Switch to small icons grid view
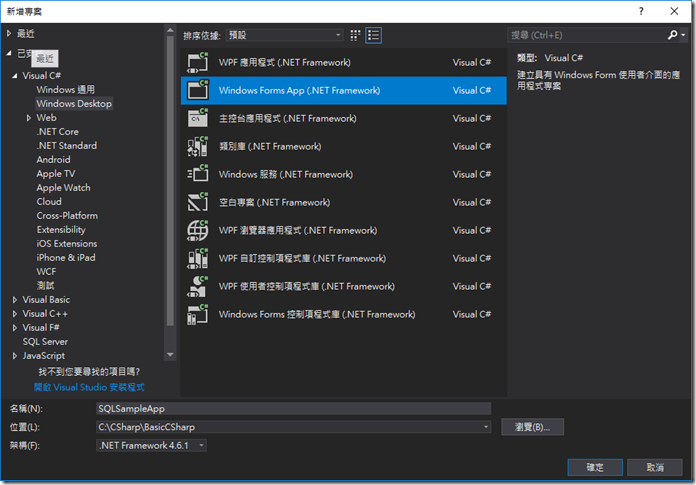696x485 pixels. (355, 35)
